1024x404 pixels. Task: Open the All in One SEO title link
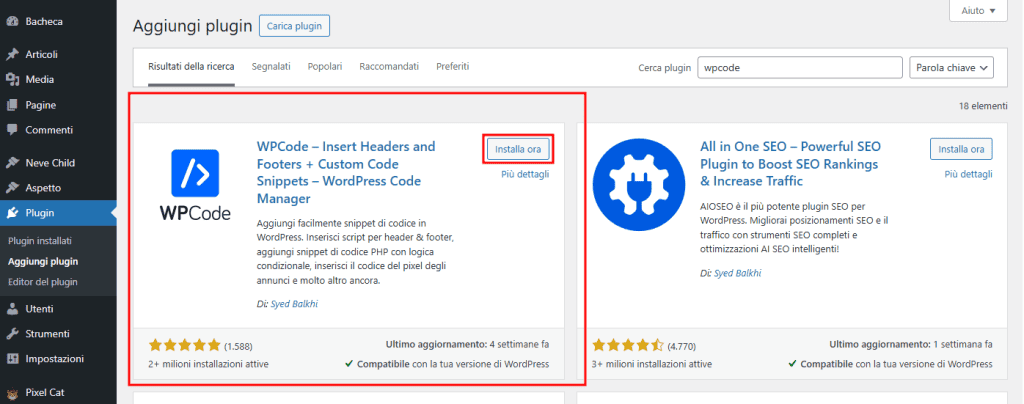point(791,164)
